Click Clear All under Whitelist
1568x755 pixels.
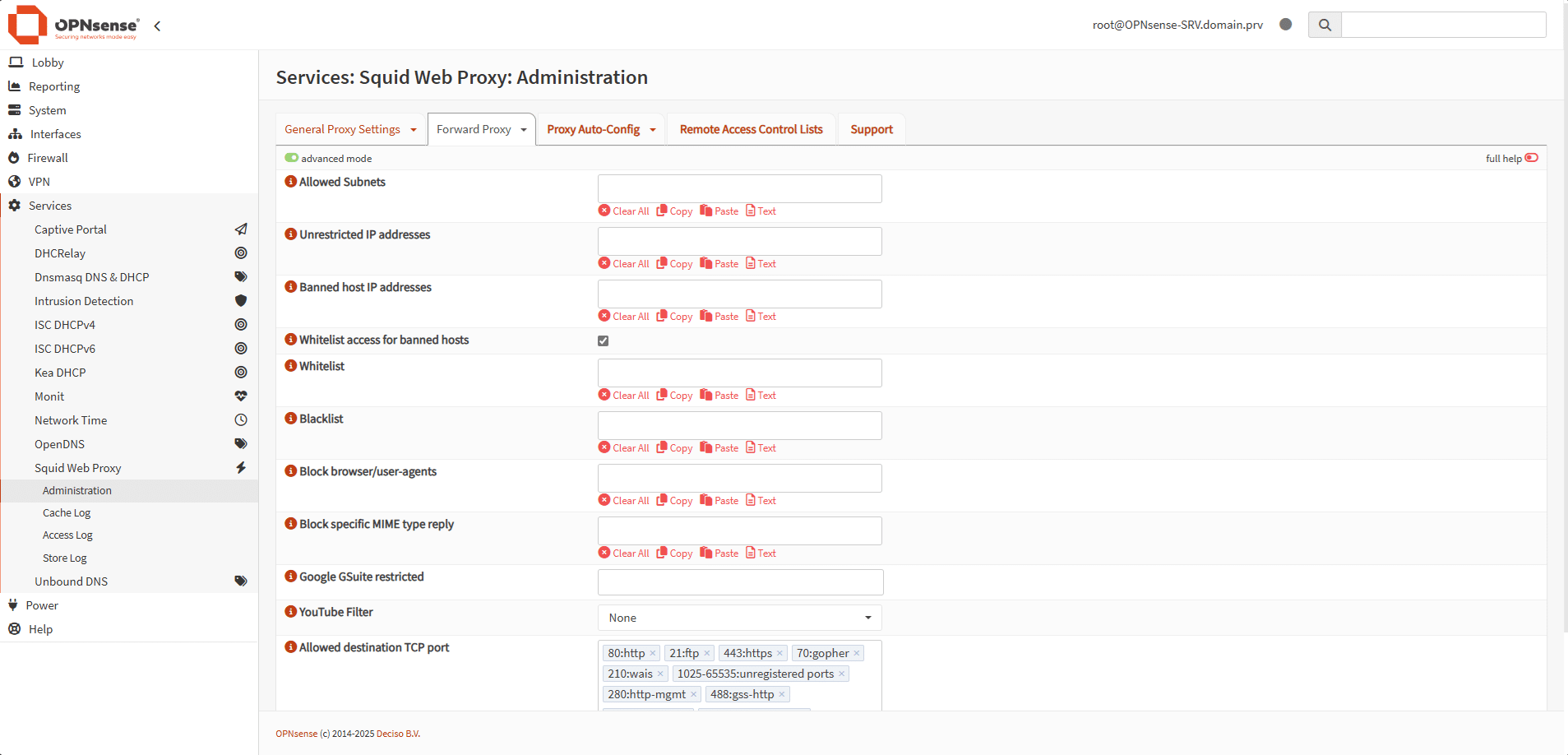(x=624, y=396)
